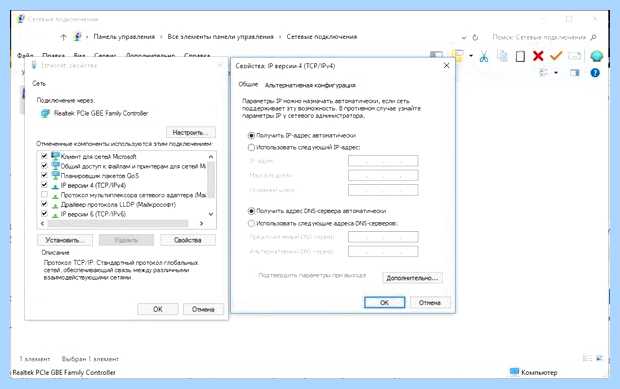Image resolution: width=620 pixels, height=389 pixels.
Task: Toggle the IP версии 6 (TCP/IPv6) checkbox
Action: [44, 213]
